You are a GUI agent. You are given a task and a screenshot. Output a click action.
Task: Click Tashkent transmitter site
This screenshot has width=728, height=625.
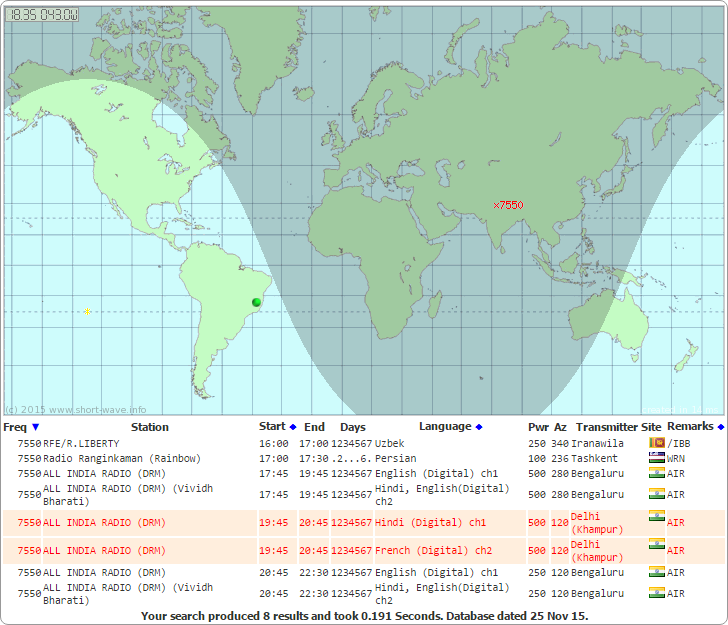[x=594, y=458]
